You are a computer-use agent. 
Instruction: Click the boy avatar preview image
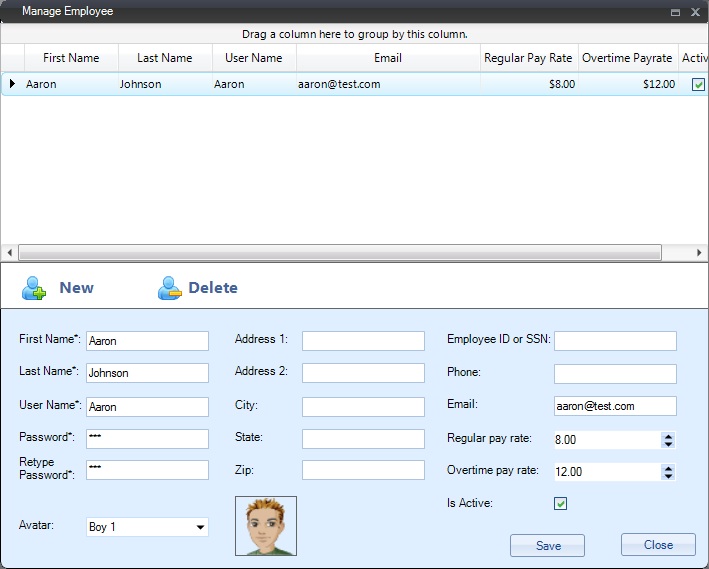tap(266, 526)
